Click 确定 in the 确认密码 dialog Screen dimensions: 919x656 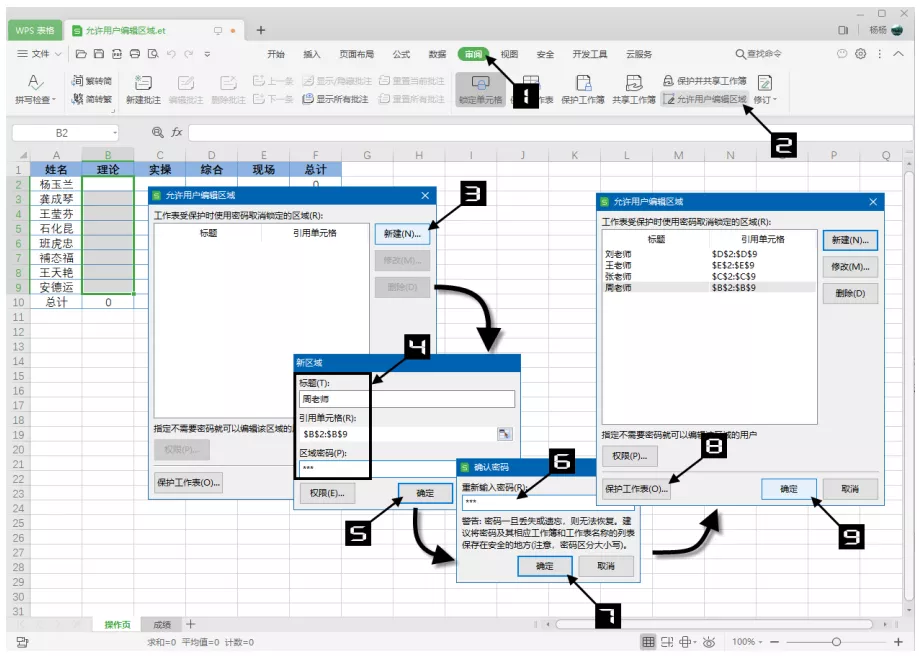(x=544, y=566)
